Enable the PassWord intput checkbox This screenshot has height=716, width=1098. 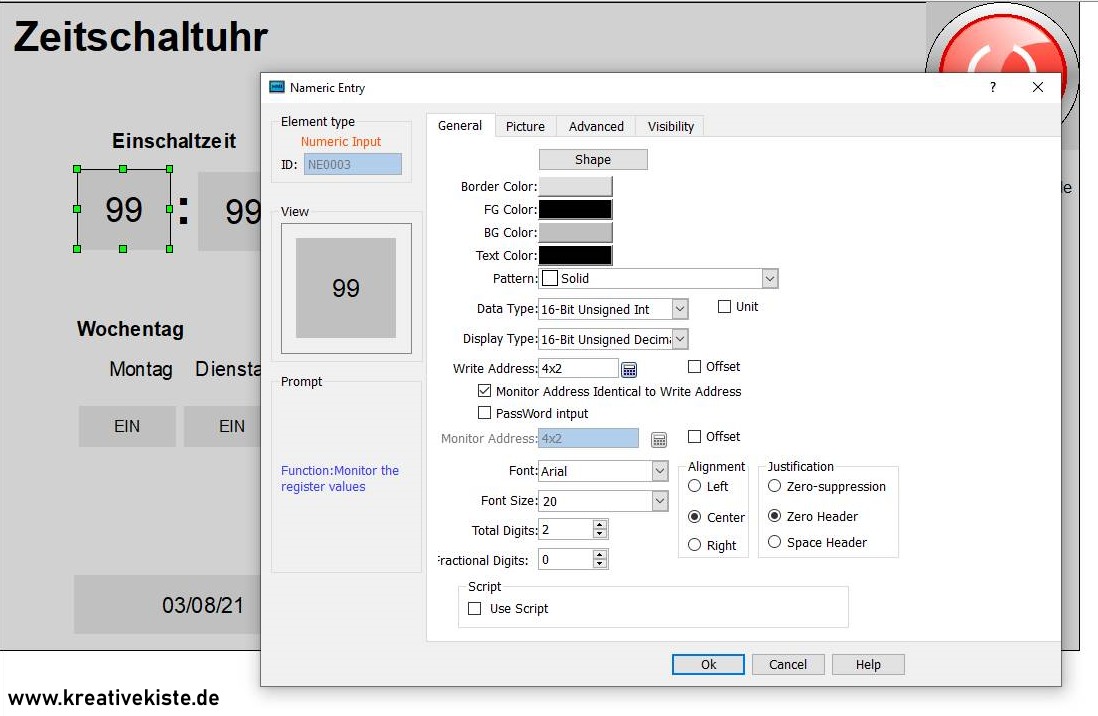[x=485, y=413]
